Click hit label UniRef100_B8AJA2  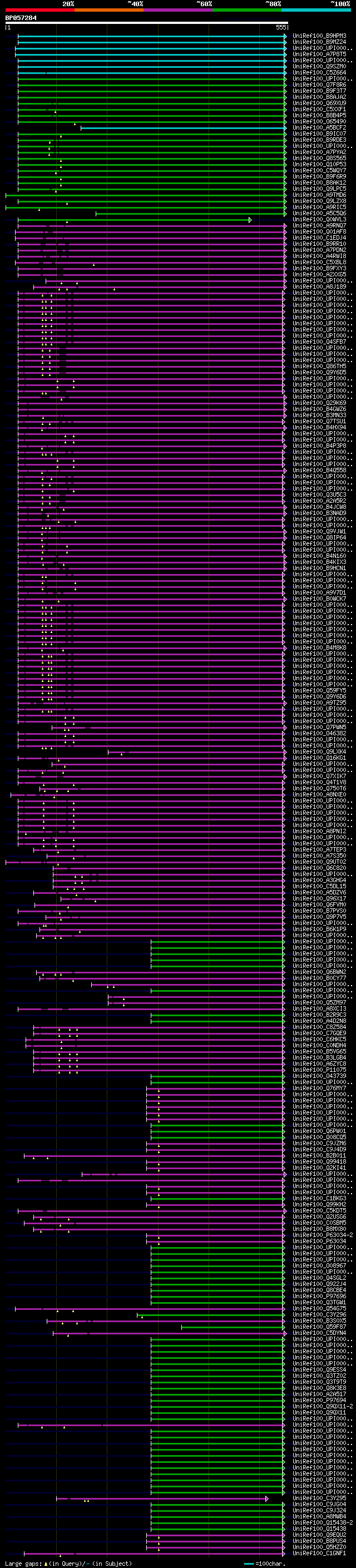[319, 97]
